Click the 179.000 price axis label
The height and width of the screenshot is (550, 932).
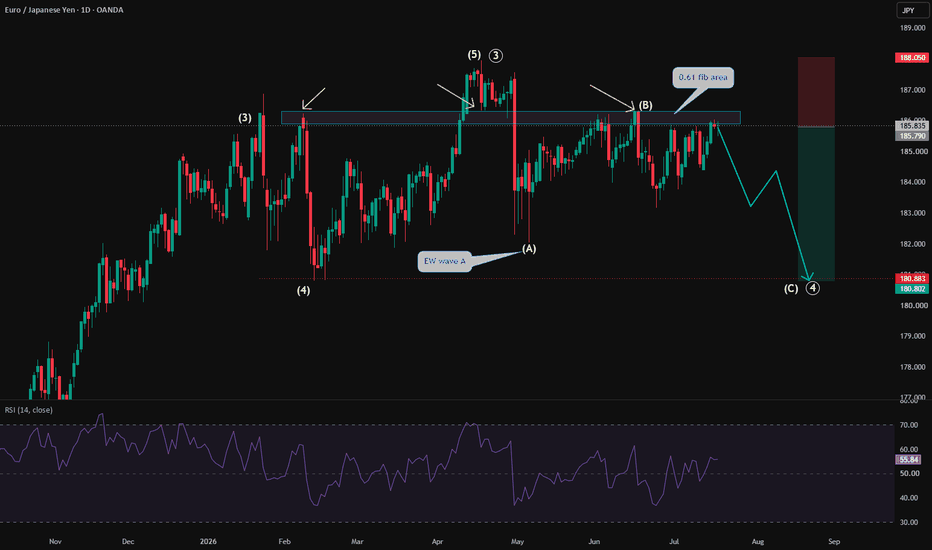[913, 337]
